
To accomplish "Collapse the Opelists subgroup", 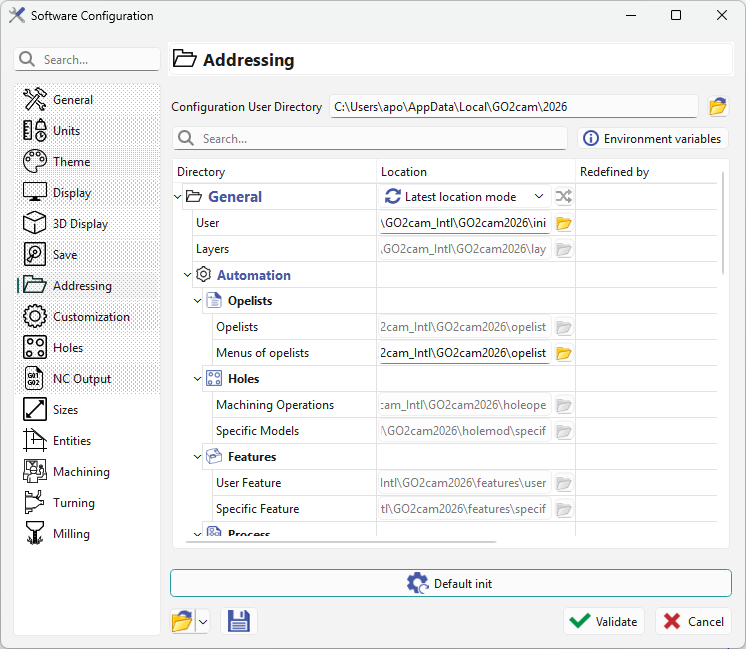I will pos(195,301).
